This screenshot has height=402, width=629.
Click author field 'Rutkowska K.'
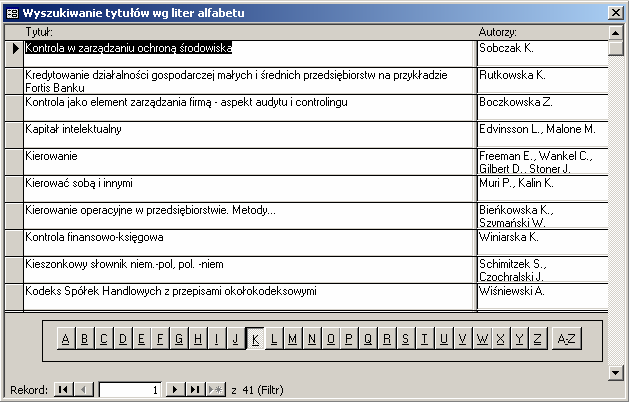coord(543,81)
